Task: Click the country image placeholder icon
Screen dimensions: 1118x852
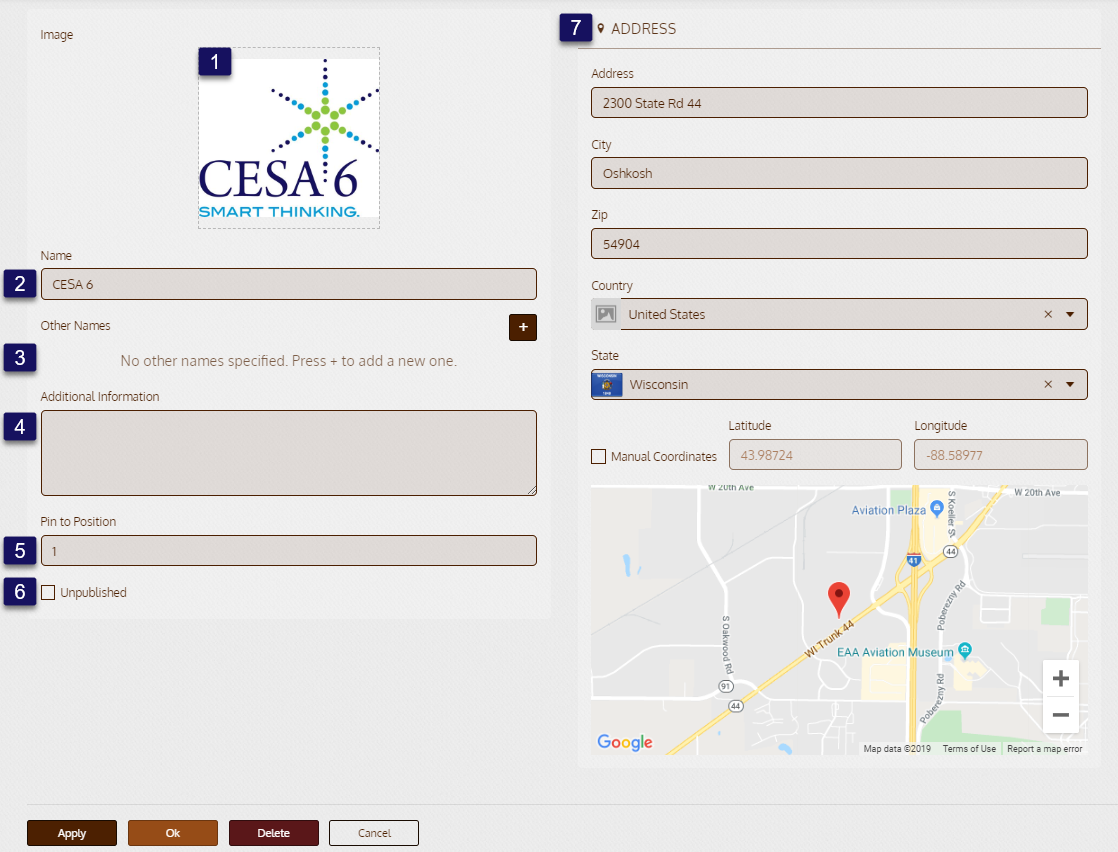Action: click(x=606, y=314)
